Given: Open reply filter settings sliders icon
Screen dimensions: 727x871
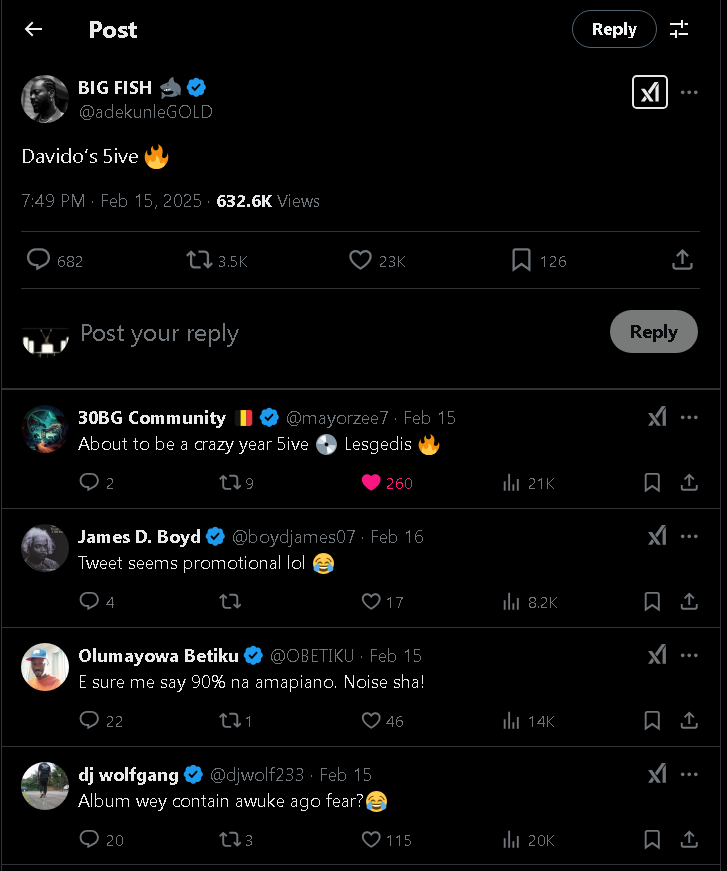Looking at the screenshot, I should click(679, 29).
